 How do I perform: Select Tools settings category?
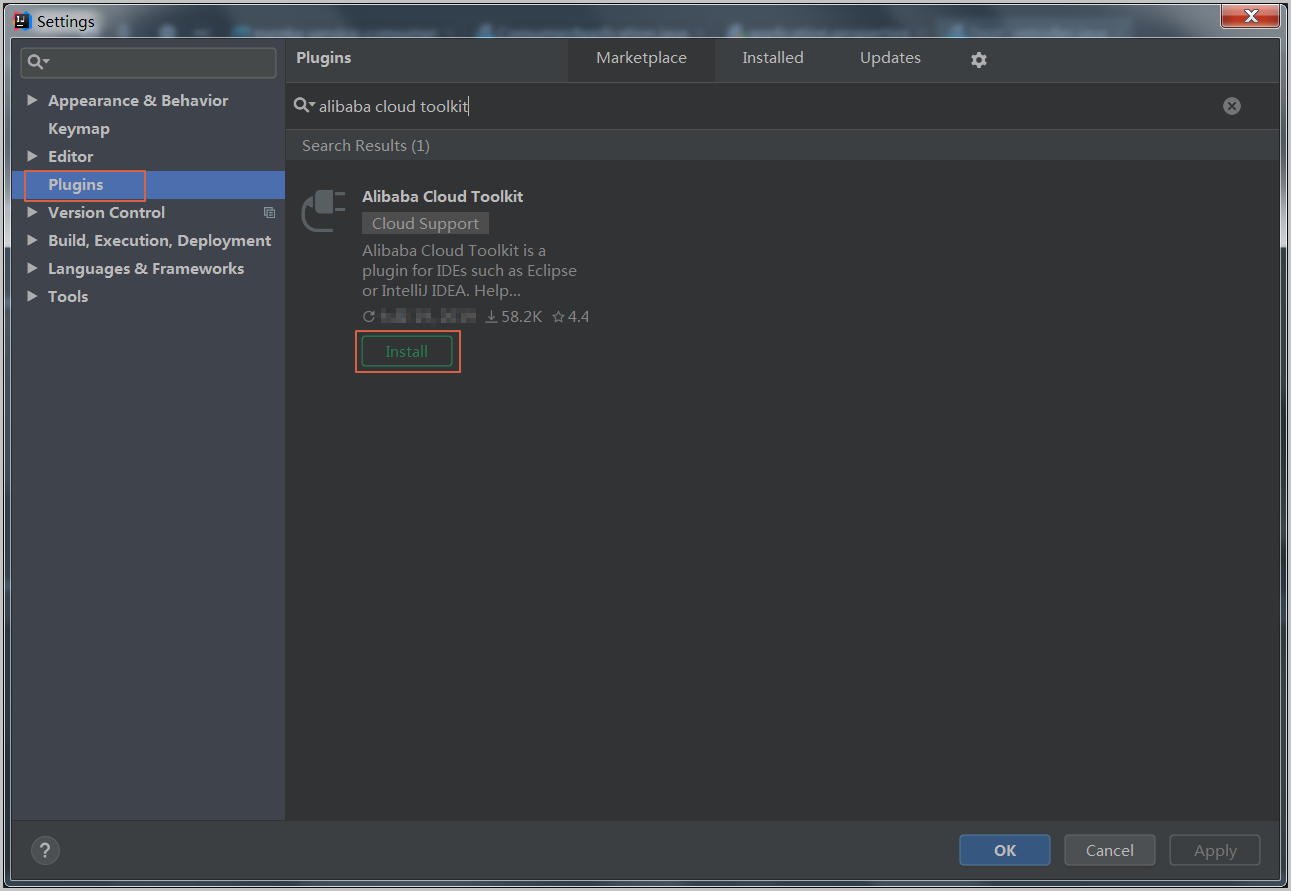(68, 297)
